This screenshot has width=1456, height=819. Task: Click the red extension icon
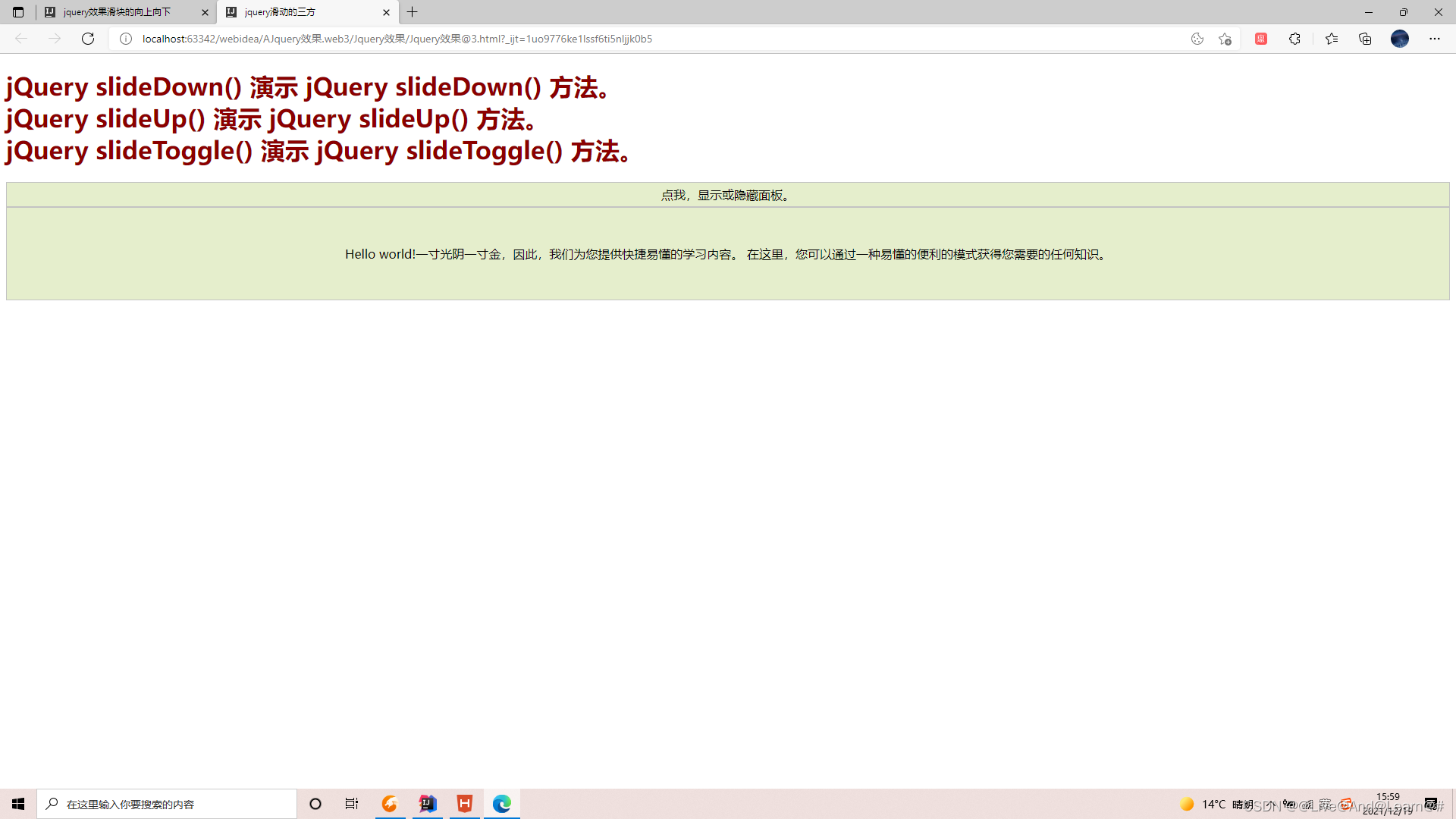(1261, 39)
